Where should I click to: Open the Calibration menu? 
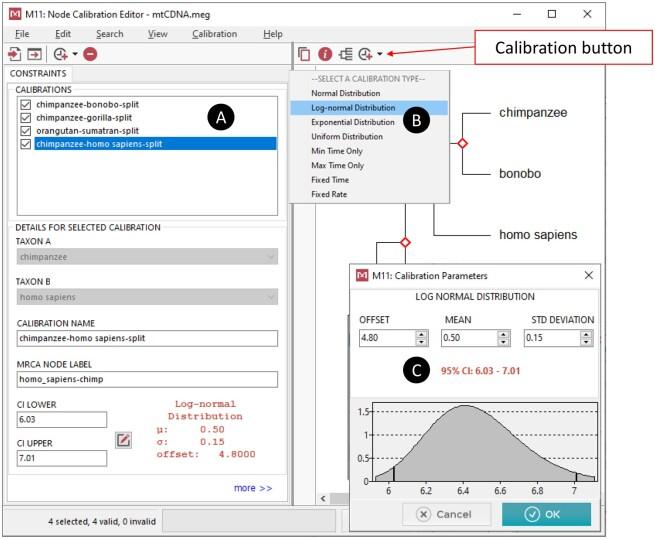tap(214, 33)
